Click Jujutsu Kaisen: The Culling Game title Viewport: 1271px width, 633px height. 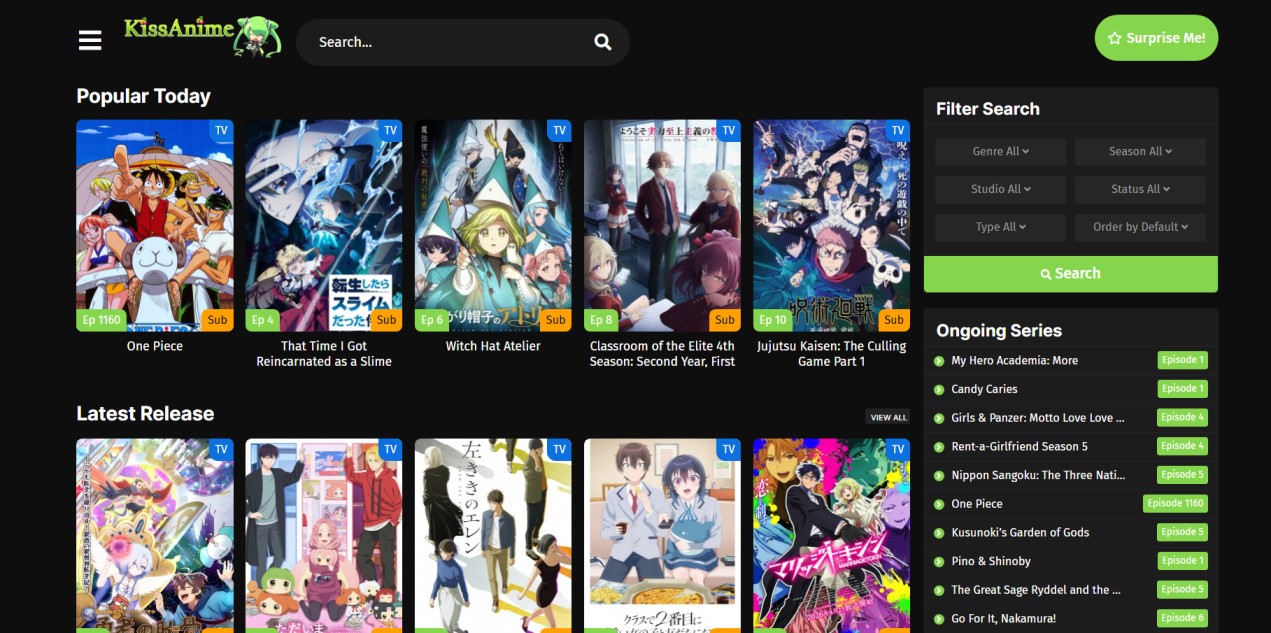(x=831, y=354)
